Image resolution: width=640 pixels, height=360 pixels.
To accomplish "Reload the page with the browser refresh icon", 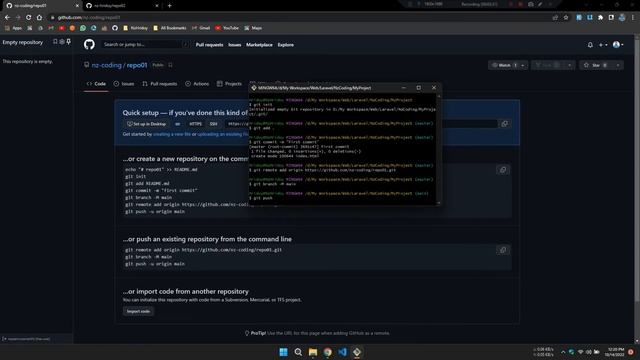I will click(29, 18).
